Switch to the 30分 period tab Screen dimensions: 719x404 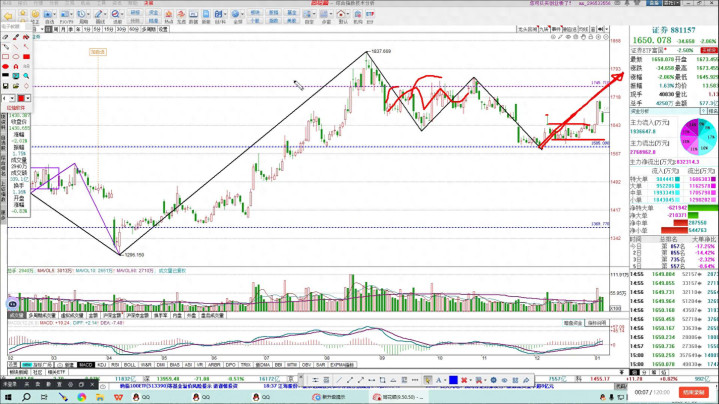click(120, 29)
